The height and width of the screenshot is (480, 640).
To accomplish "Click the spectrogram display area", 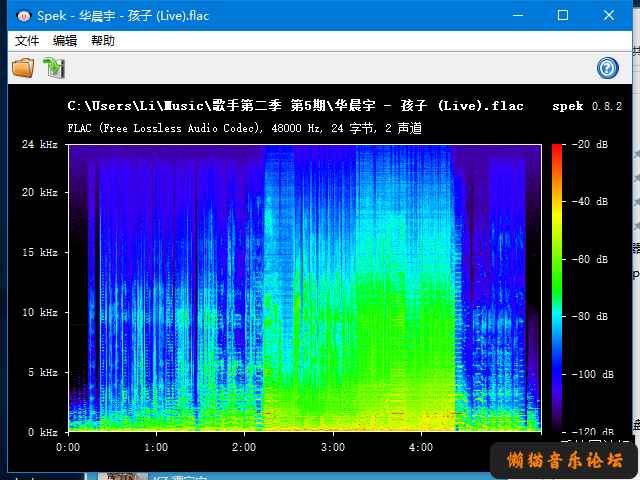I will [x=305, y=288].
